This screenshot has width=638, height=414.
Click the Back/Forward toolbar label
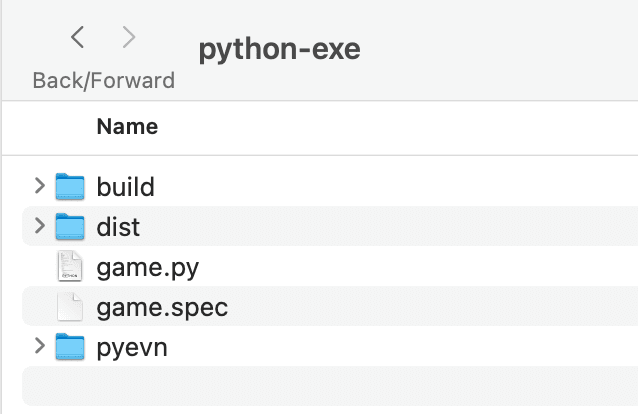(x=104, y=80)
